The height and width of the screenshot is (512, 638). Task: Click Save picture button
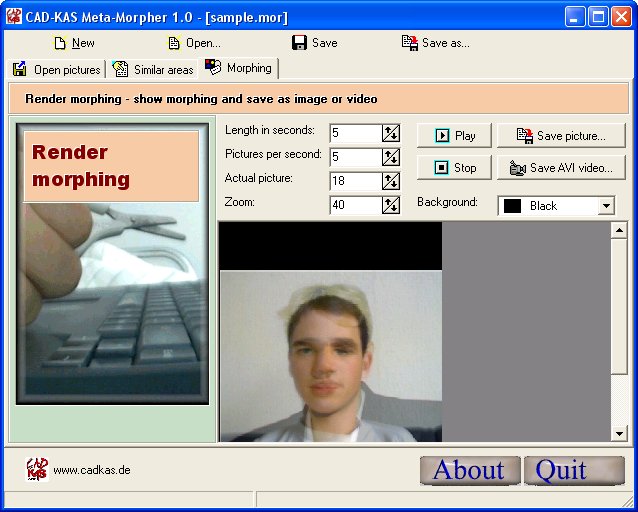point(561,136)
